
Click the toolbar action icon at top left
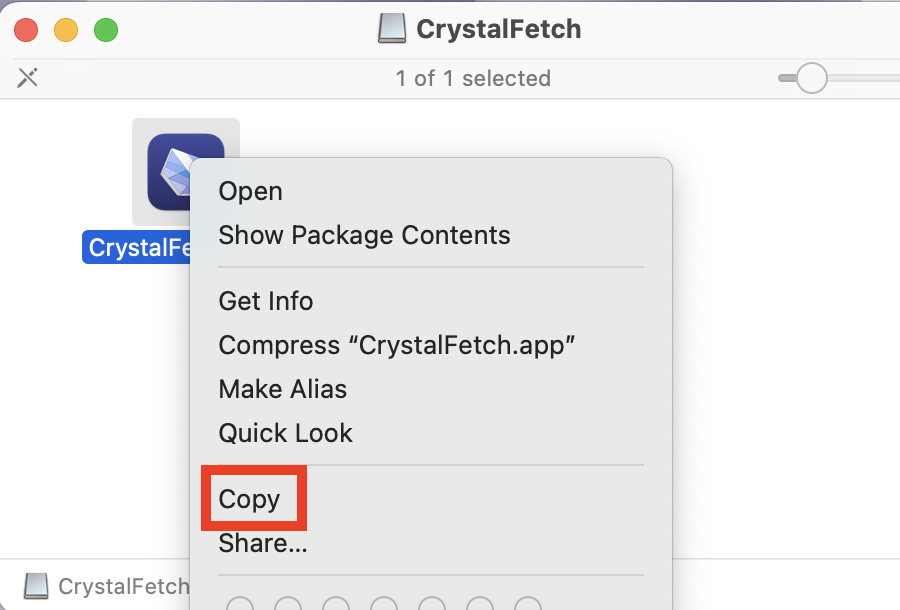27,77
